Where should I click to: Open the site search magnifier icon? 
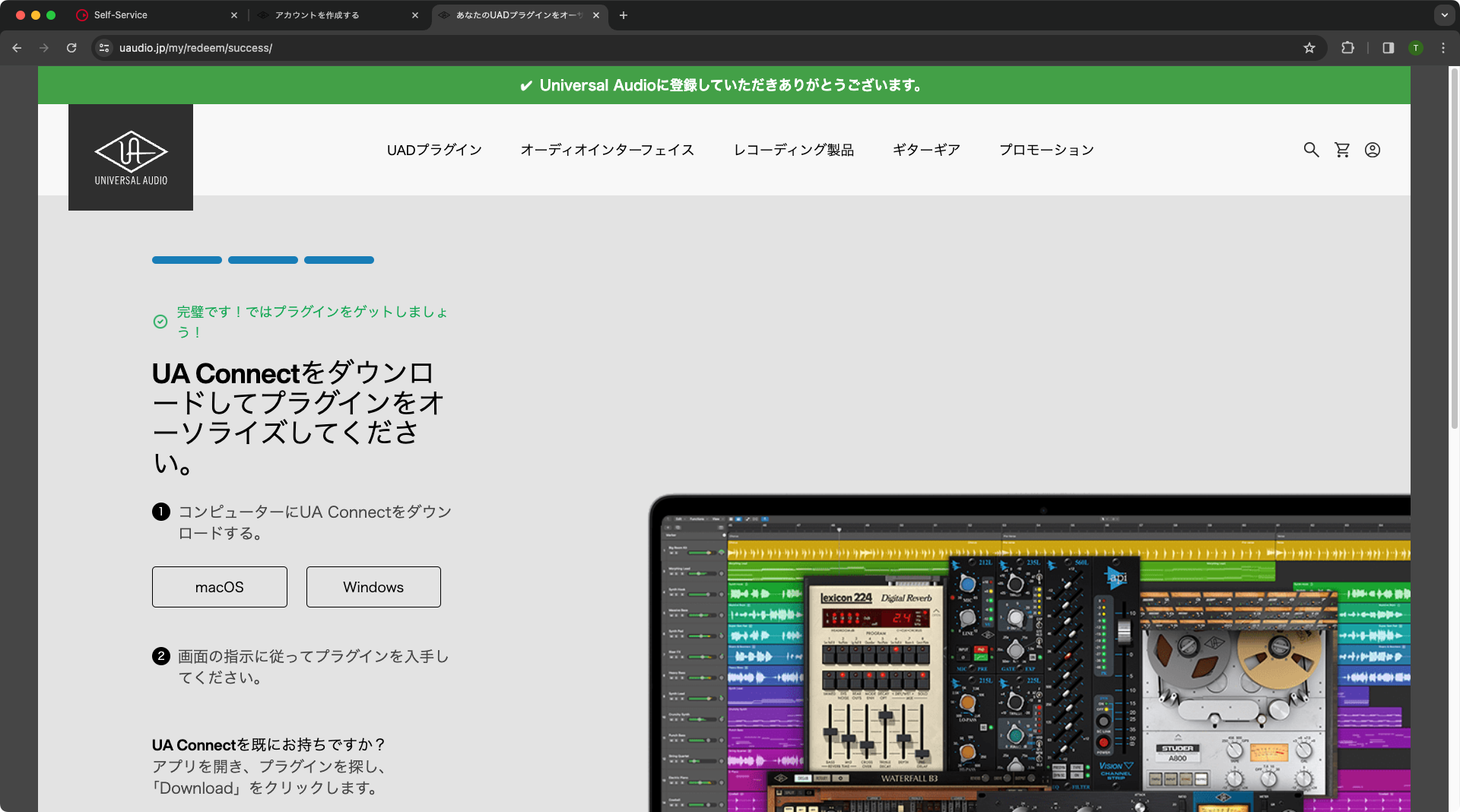[1311, 150]
